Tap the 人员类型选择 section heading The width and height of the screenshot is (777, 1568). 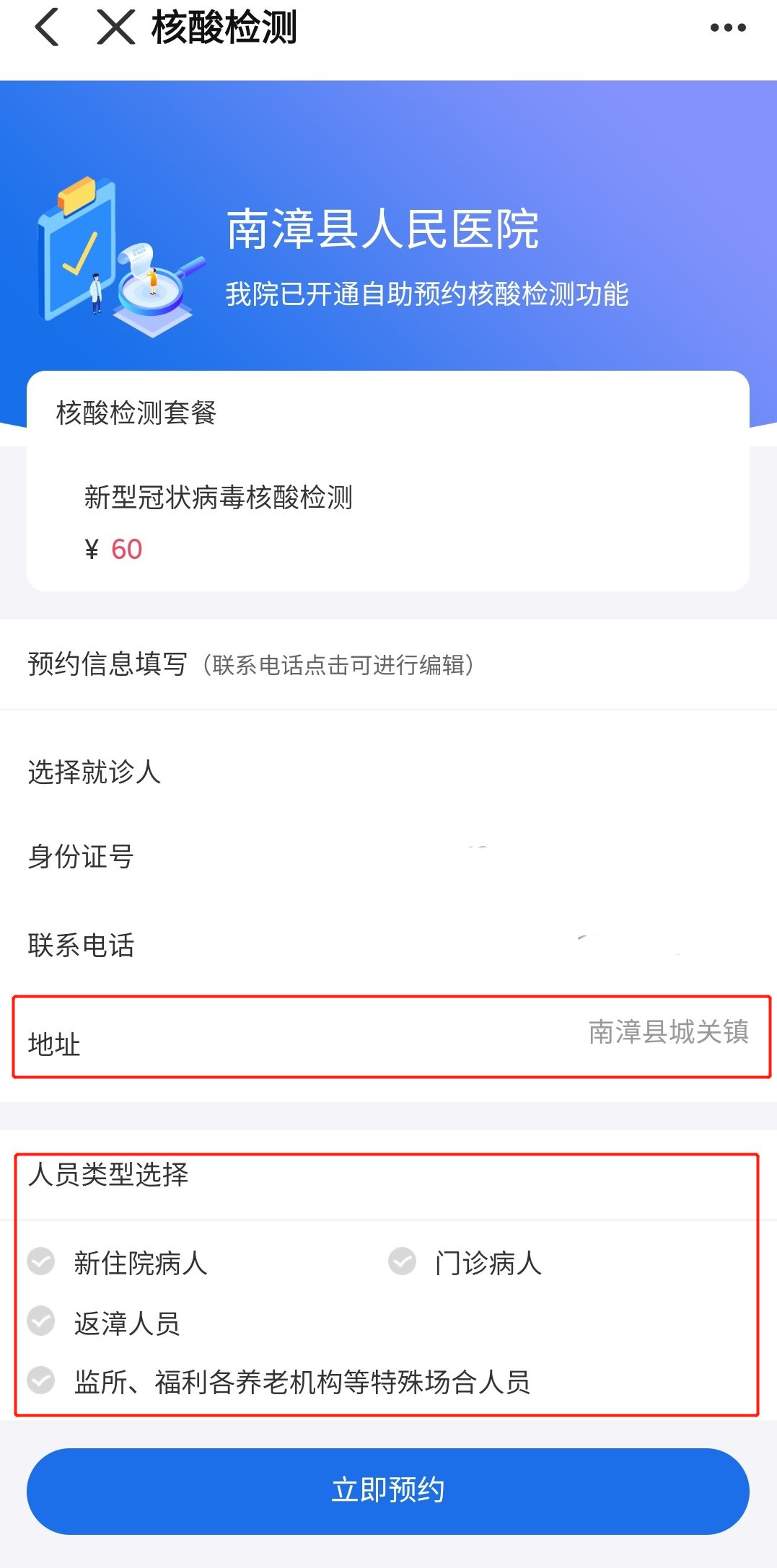click(x=108, y=1175)
